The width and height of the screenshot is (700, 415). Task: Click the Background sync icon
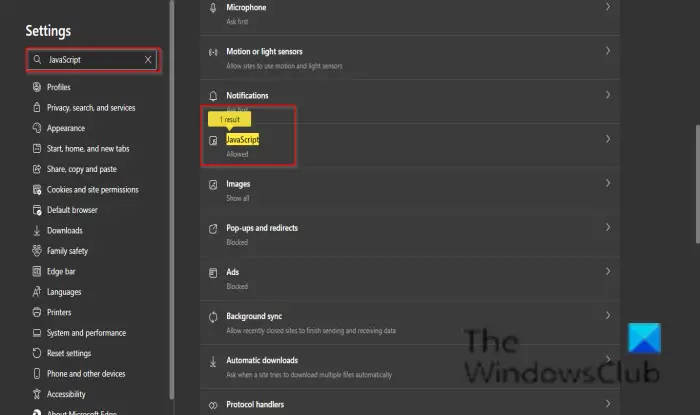pyautogui.click(x=213, y=317)
